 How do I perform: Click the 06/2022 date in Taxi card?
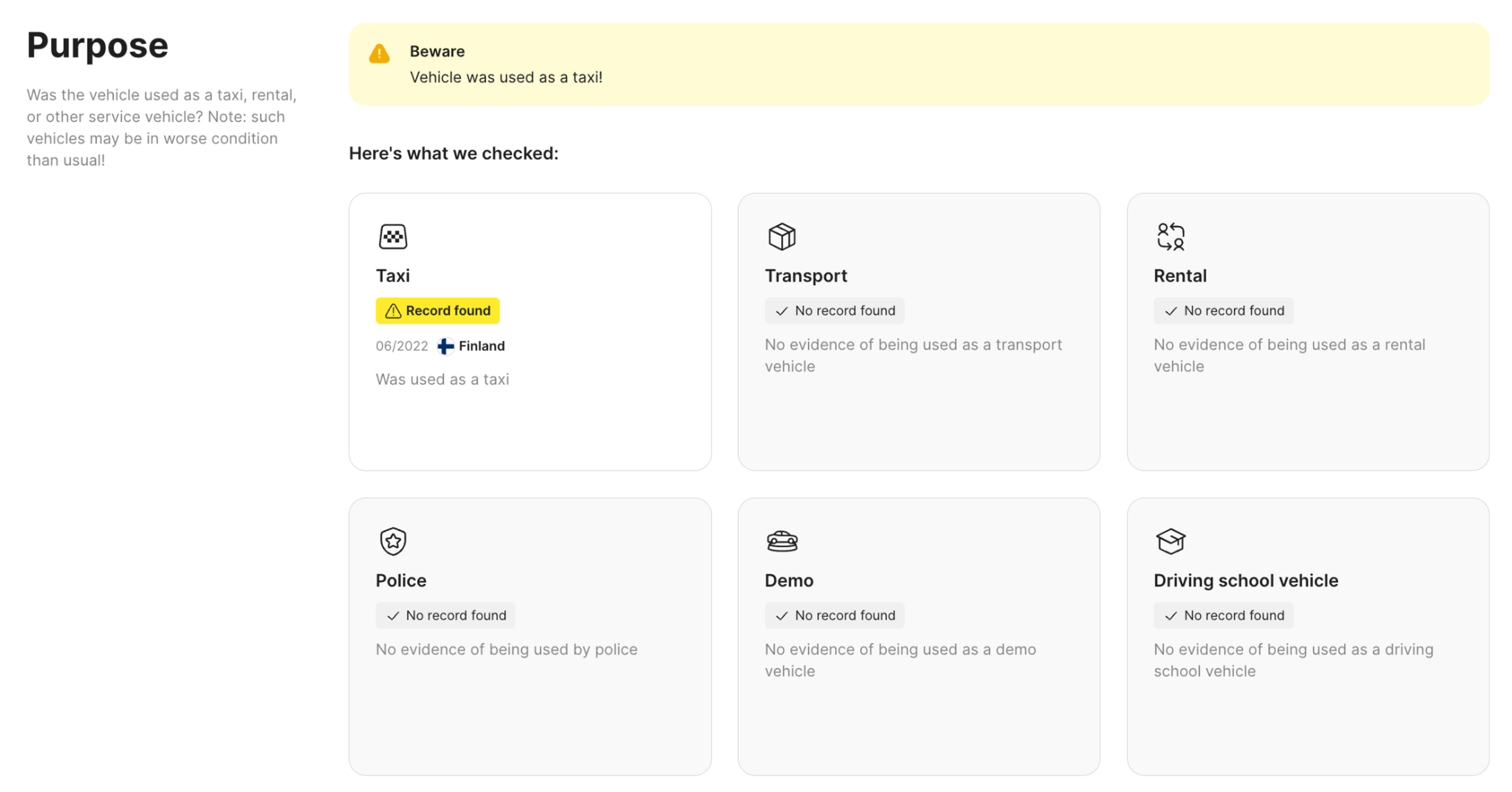(402, 346)
